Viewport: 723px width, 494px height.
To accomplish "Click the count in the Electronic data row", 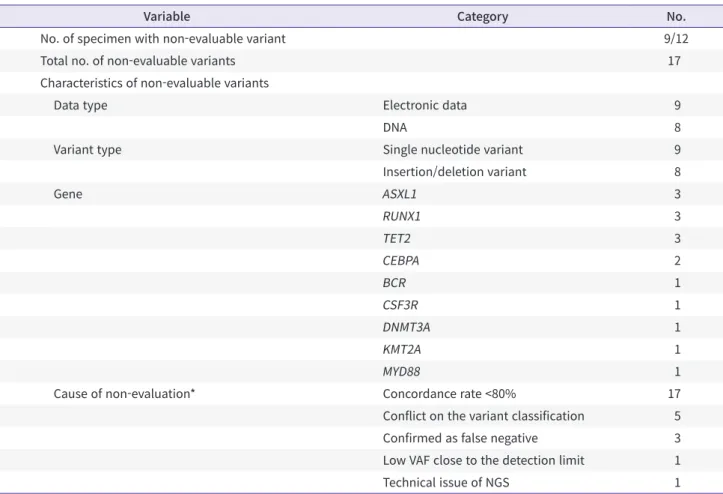I will pos(677,105).
